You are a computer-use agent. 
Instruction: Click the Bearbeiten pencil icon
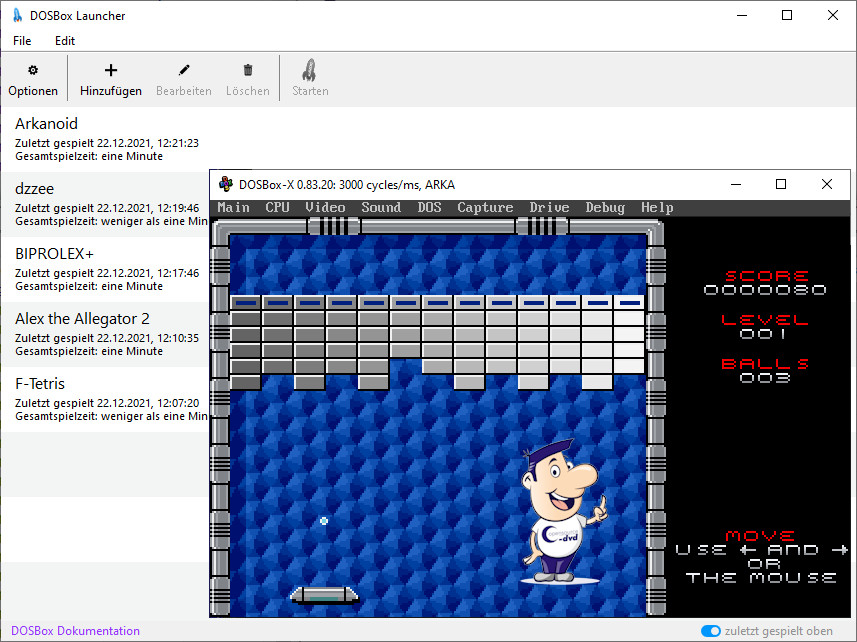pyautogui.click(x=184, y=70)
